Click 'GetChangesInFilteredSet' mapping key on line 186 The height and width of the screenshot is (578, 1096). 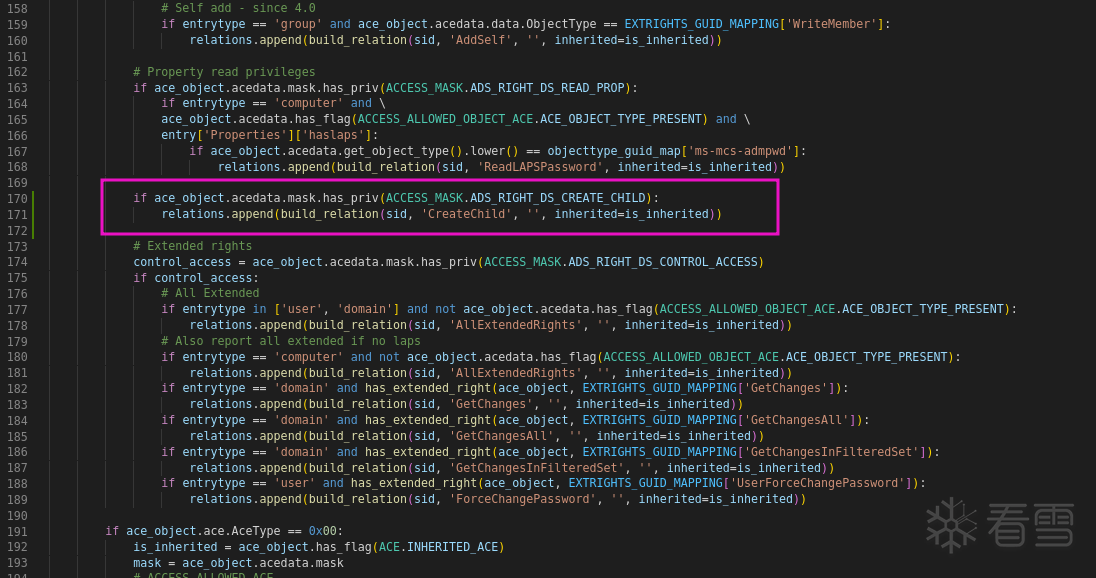[831, 452]
